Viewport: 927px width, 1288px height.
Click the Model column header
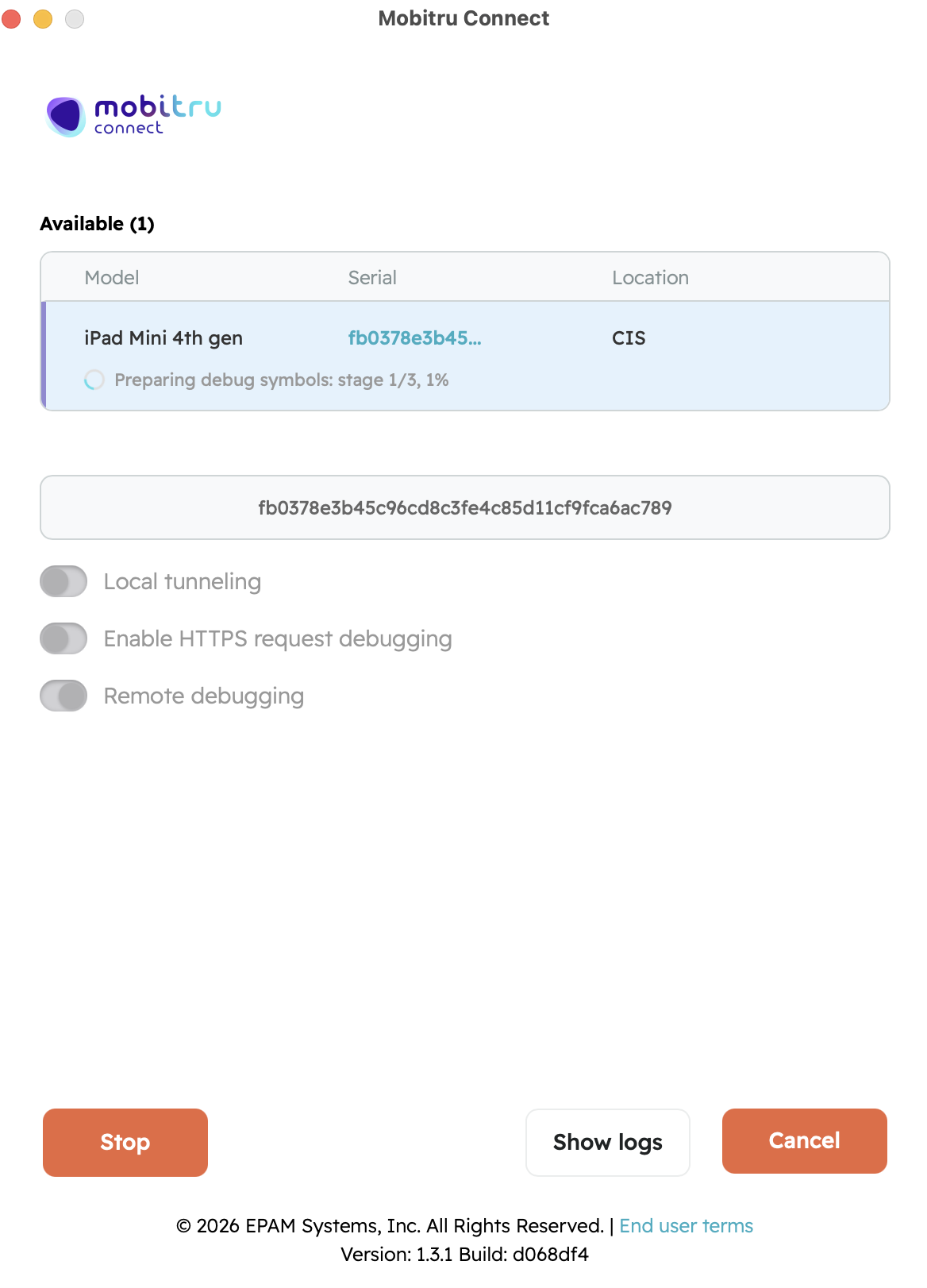(x=112, y=278)
